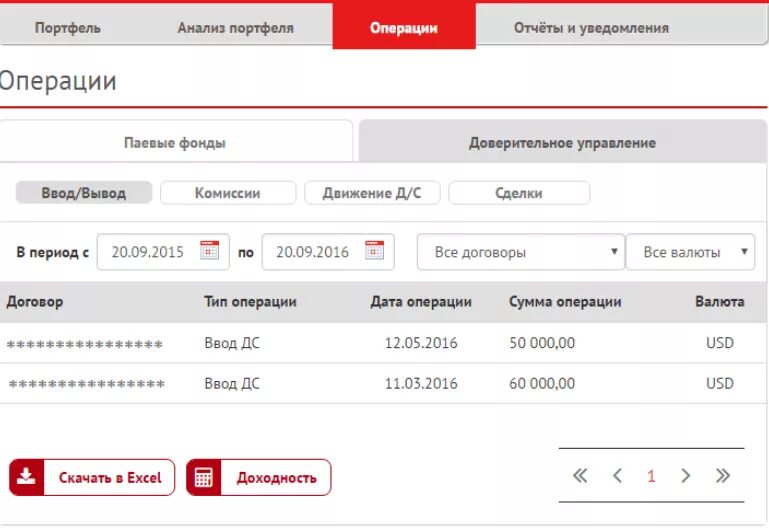The width and height of the screenshot is (769, 528).
Task: Open Отчёты и уведомления tab
Action: click(x=591, y=27)
